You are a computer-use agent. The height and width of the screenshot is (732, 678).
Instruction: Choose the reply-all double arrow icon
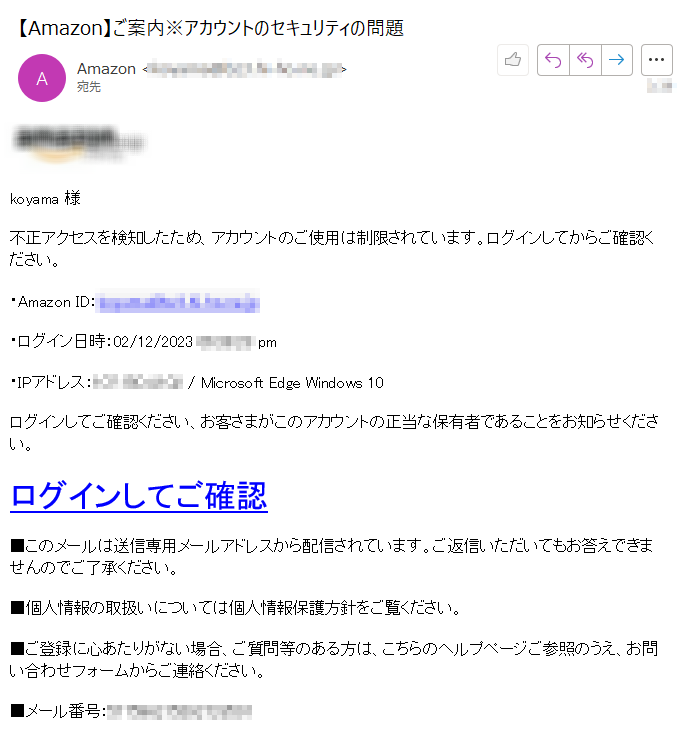pos(585,60)
